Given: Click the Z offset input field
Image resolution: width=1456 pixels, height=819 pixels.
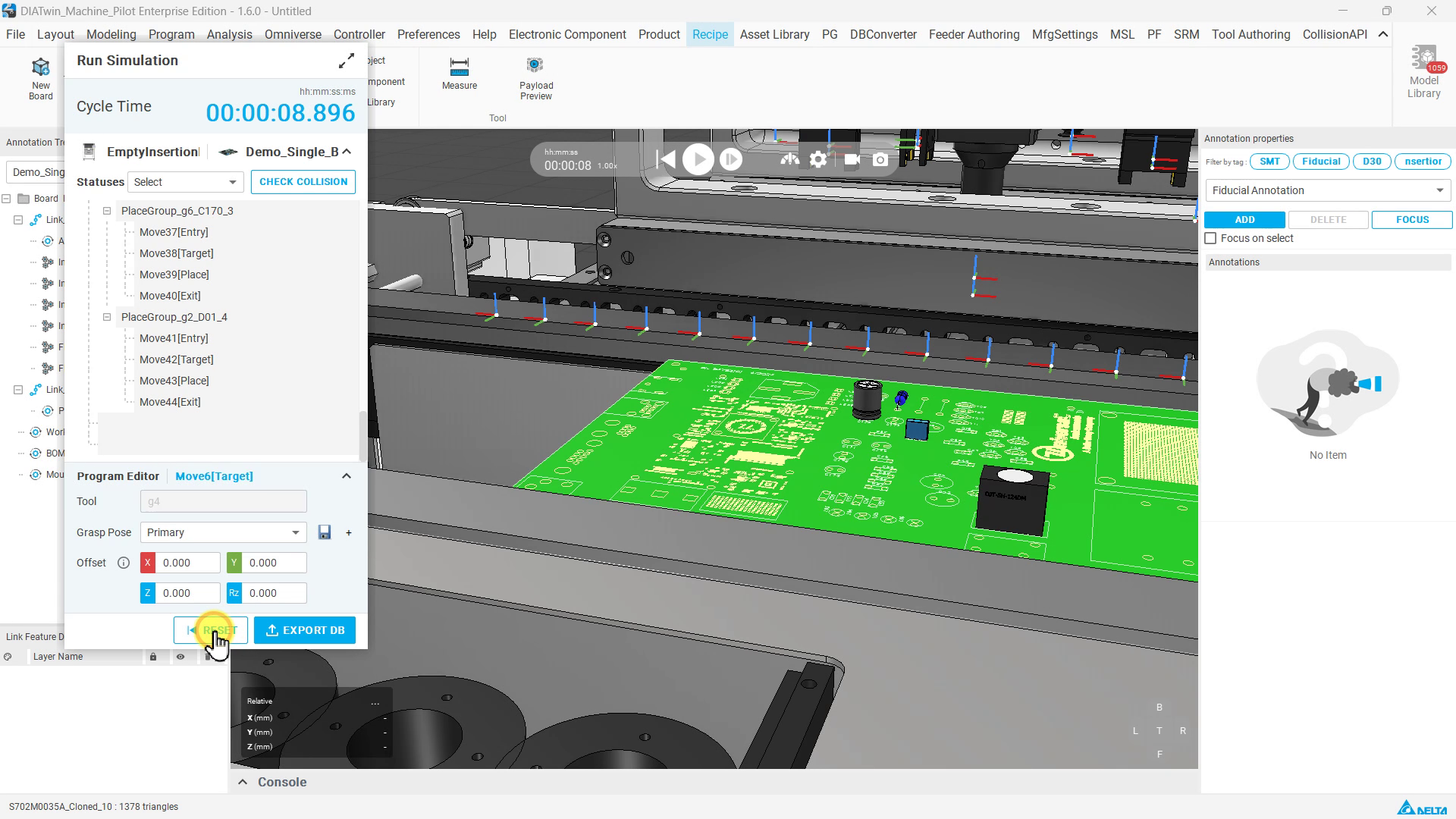Looking at the screenshot, I should tap(188, 593).
